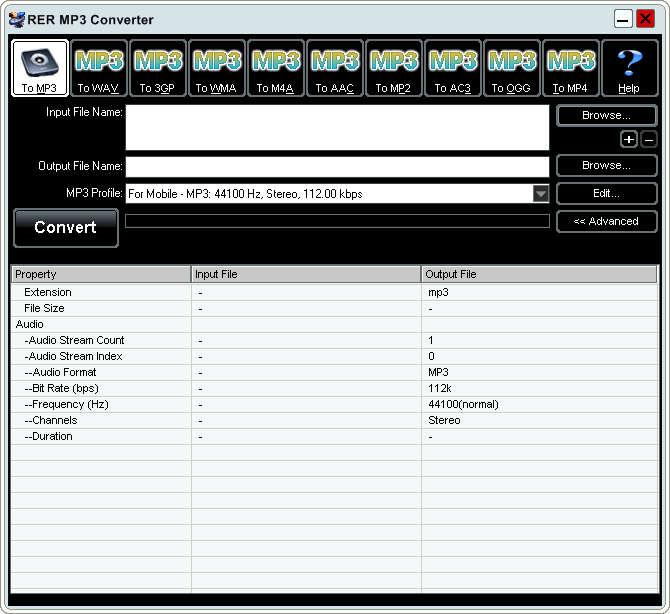
Task: Click the Property column header
Action: [x=100, y=274]
